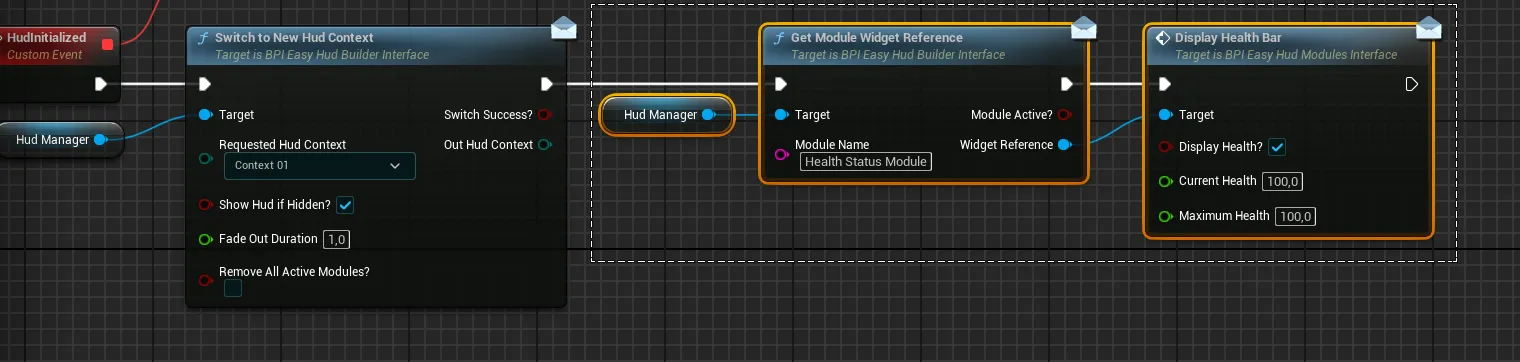Click the exec input pin of Get Module Widget Reference
Image resolution: width=1520 pixels, height=362 pixels.
click(x=781, y=84)
